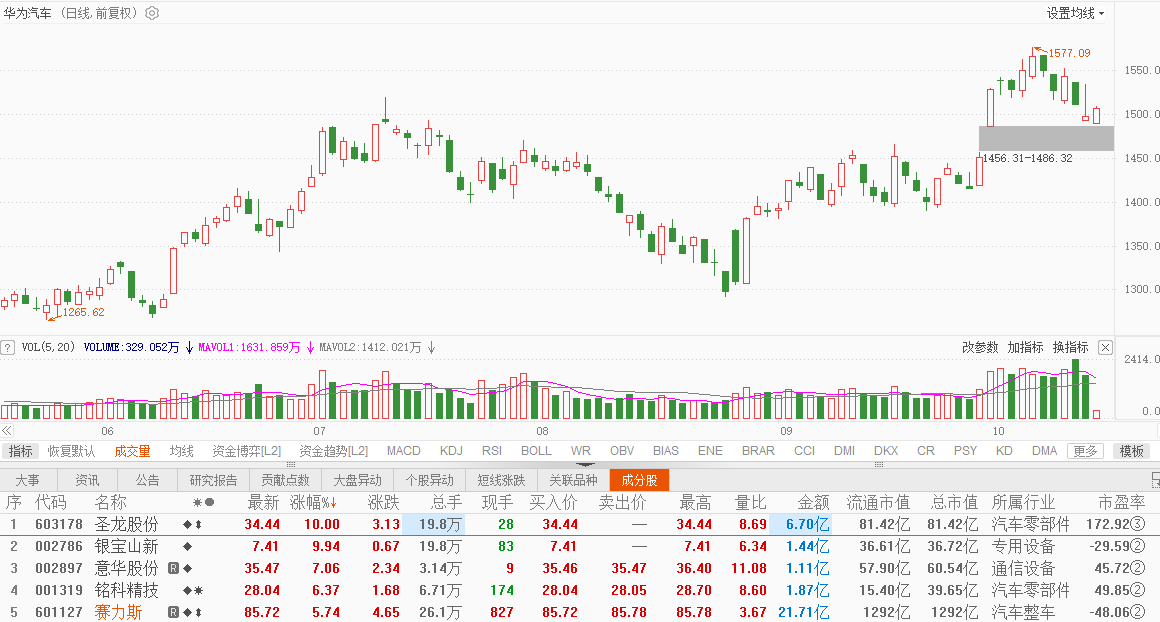Click the DMA indicator tab
The width and height of the screenshot is (1160, 622).
(1044, 451)
